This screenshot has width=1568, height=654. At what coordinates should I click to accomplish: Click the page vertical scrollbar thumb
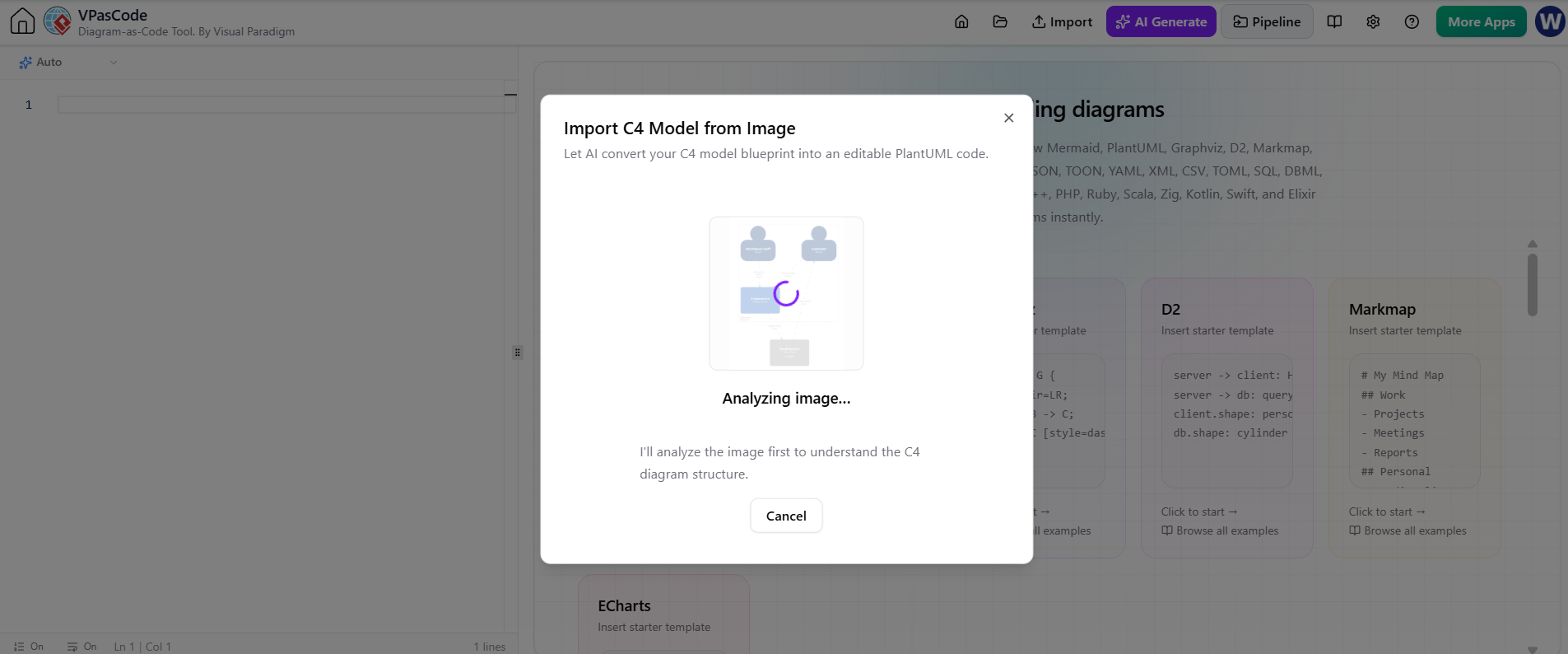[x=1533, y=284]
